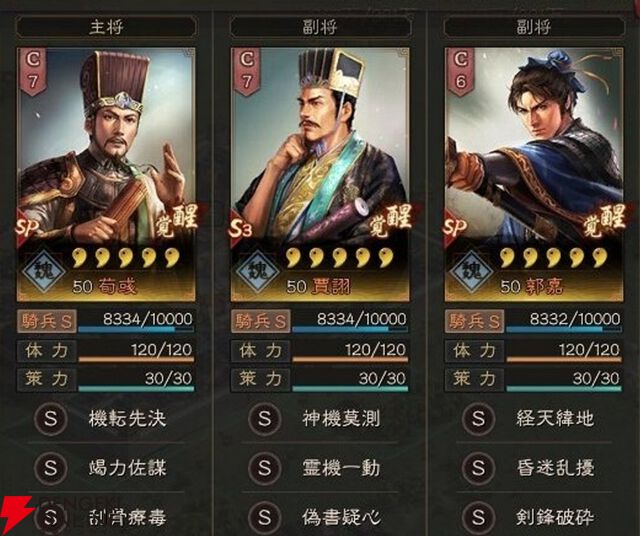Screen dimensions: 640x536
Task: Click the 魏 faction emblem on 賈詡's card
Action: pyautogui.click(x=258, y=271)
